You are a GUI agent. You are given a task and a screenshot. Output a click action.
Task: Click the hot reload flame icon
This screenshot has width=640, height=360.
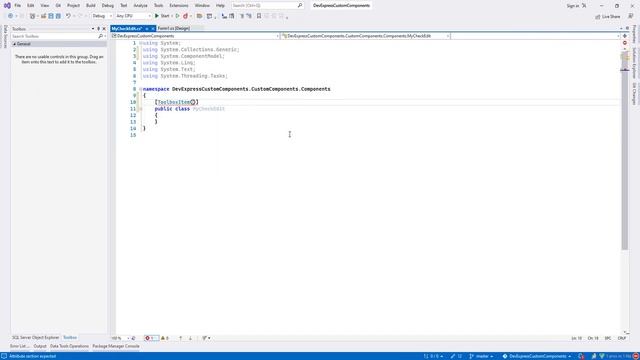point(186,16)
